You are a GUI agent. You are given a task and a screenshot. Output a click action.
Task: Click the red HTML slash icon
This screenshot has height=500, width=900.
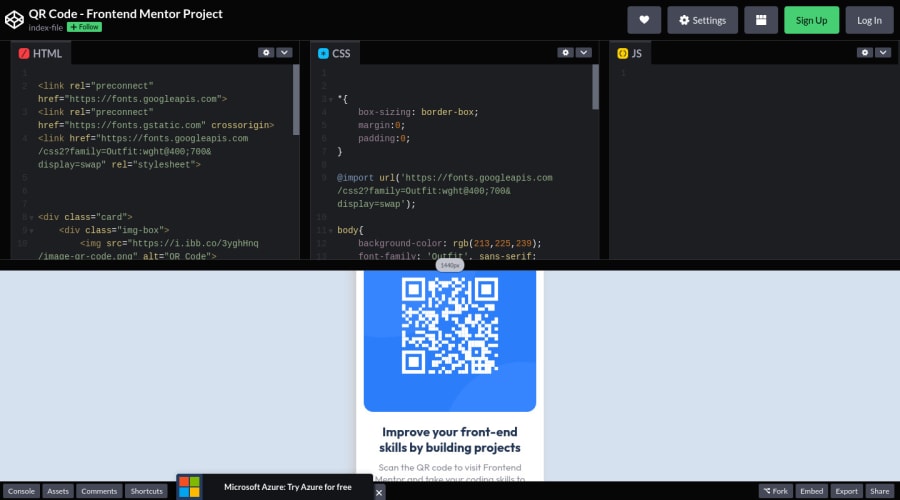coord(24,53)
